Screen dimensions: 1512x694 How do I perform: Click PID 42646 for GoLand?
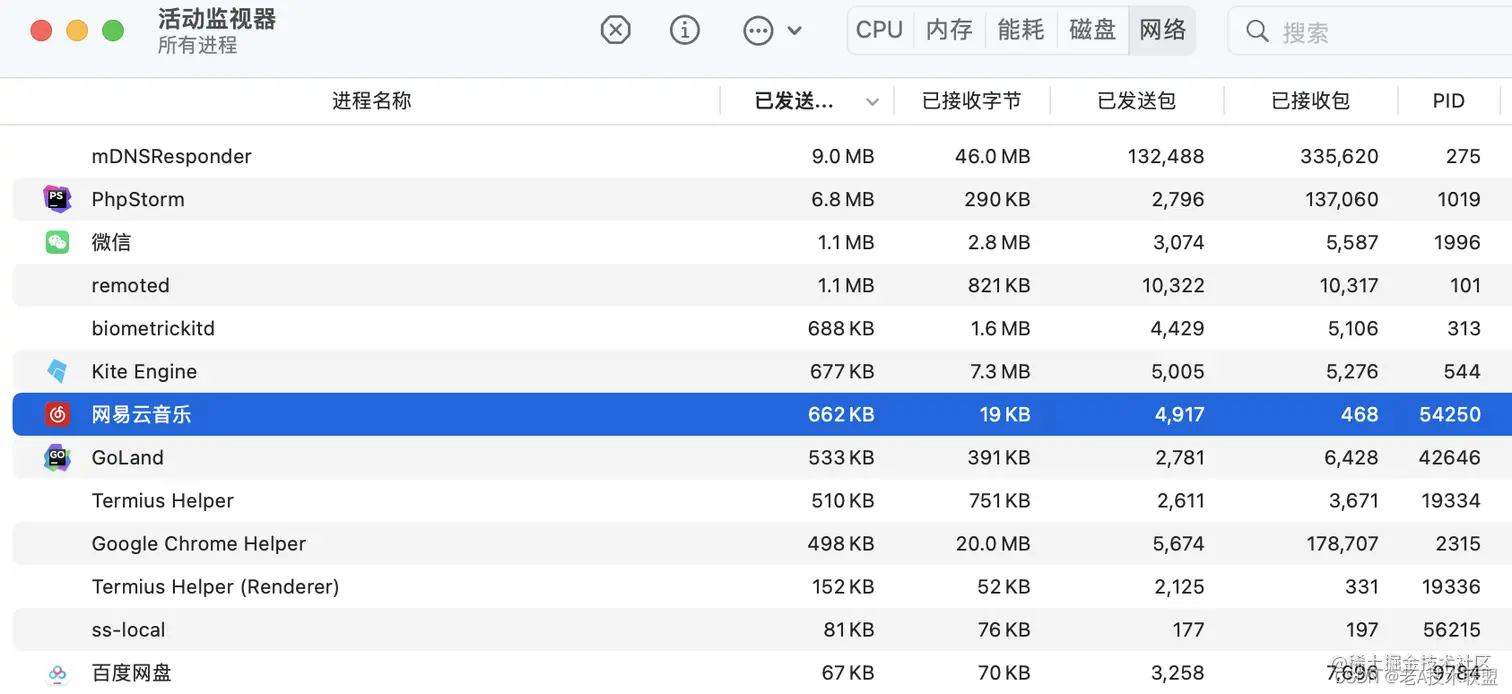[x=1450, y=457]
